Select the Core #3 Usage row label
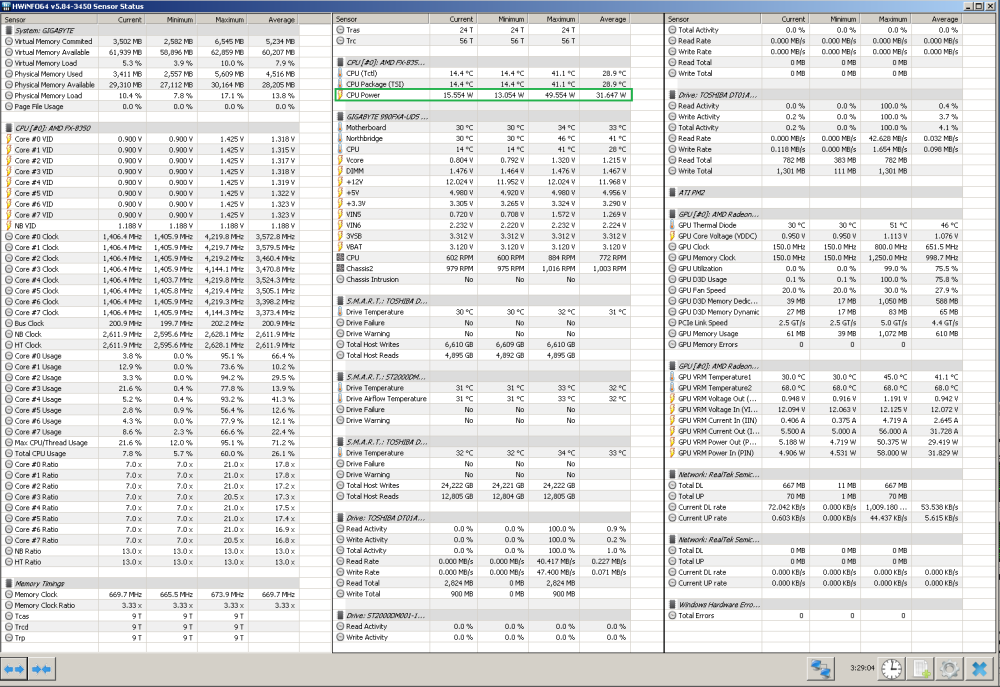This screenshot has height=687, width=1000. tap(38, 388)
